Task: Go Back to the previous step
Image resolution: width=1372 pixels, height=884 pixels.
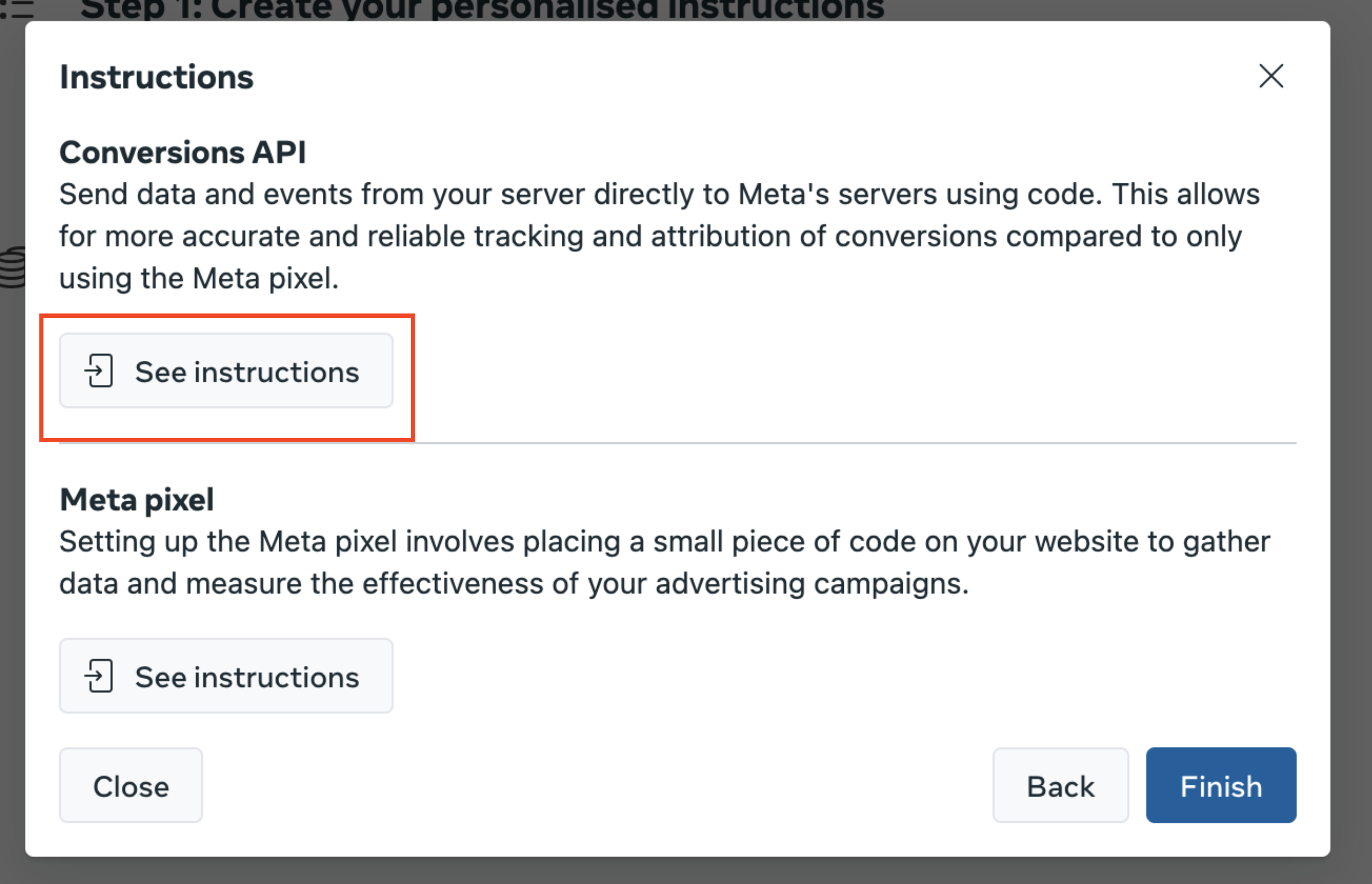Action: click(1061, 785)
